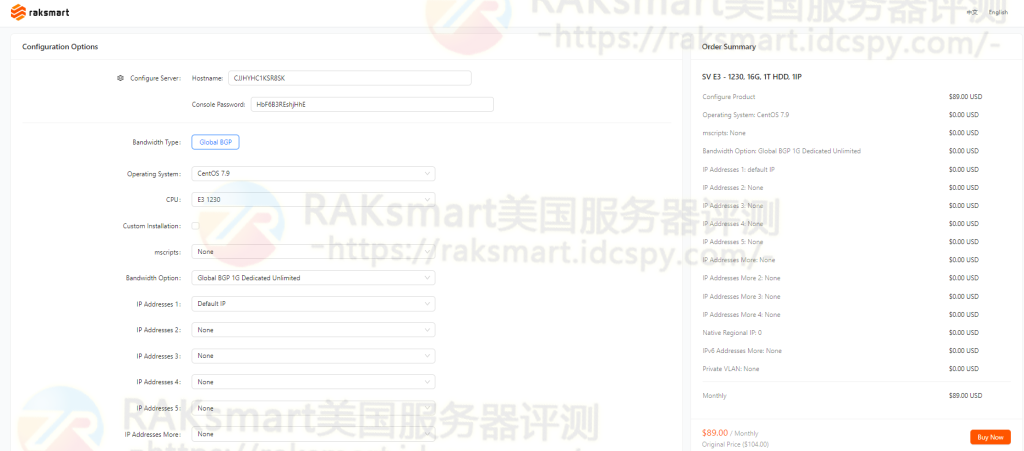Click the Bandwidth Type label
The image size is (1024, 451).
[156, 142]
